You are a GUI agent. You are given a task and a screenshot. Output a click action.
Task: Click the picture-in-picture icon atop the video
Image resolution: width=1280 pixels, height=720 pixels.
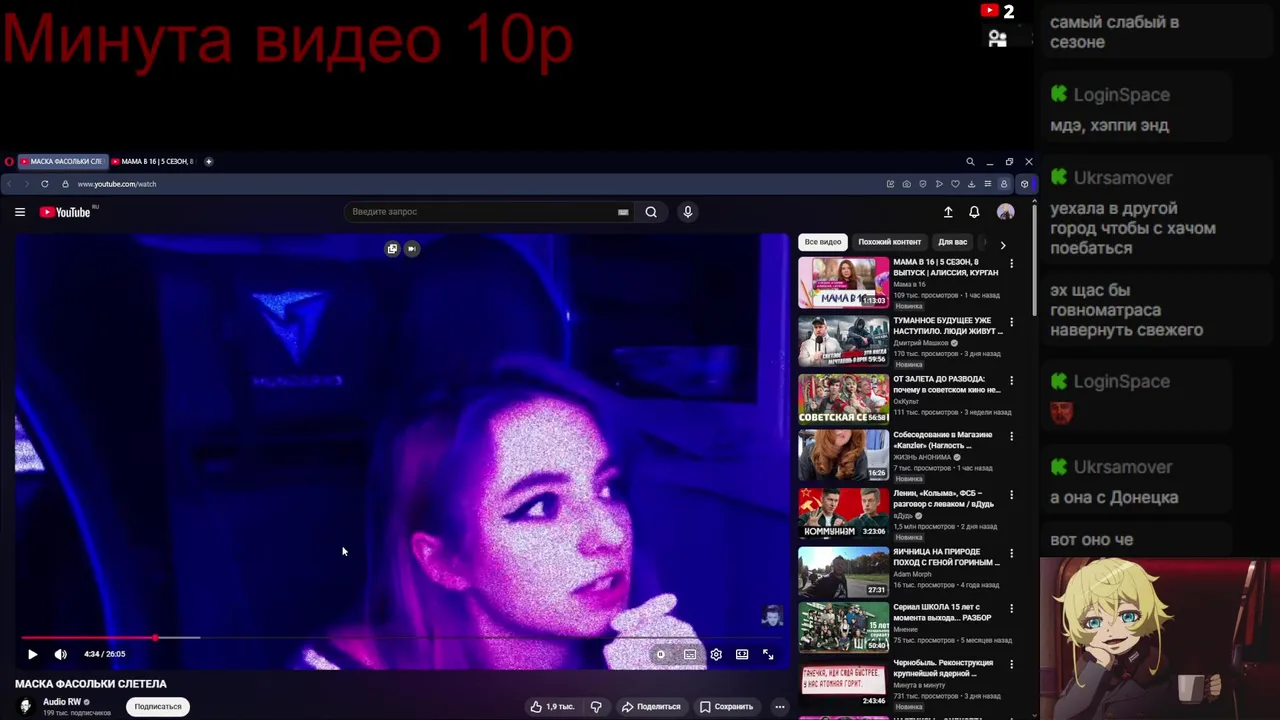click(x=392, y=249)
